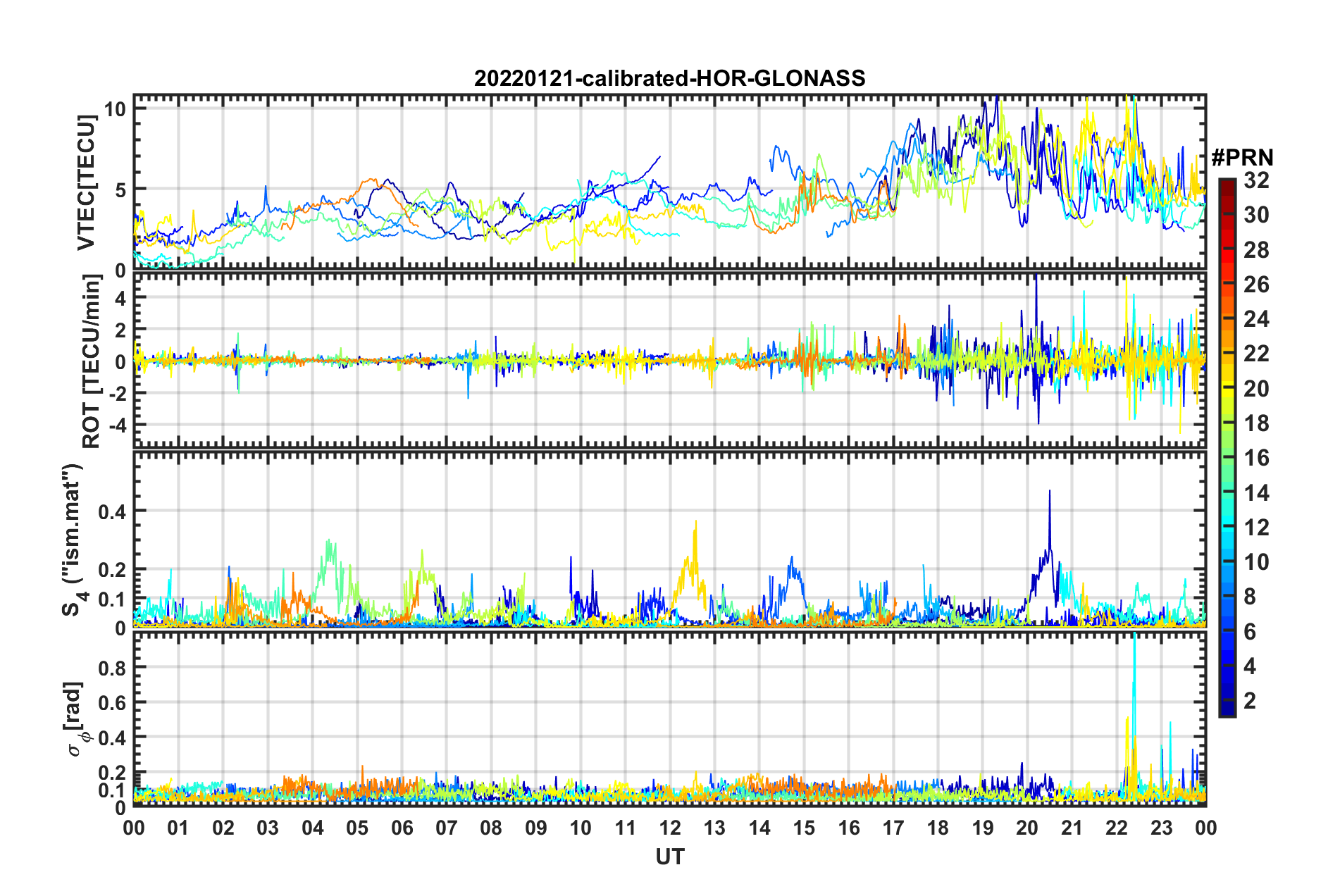Click the 13 hour tick on the UT axis
Viewport: 1340px width, 896px height.
(714, 827)
